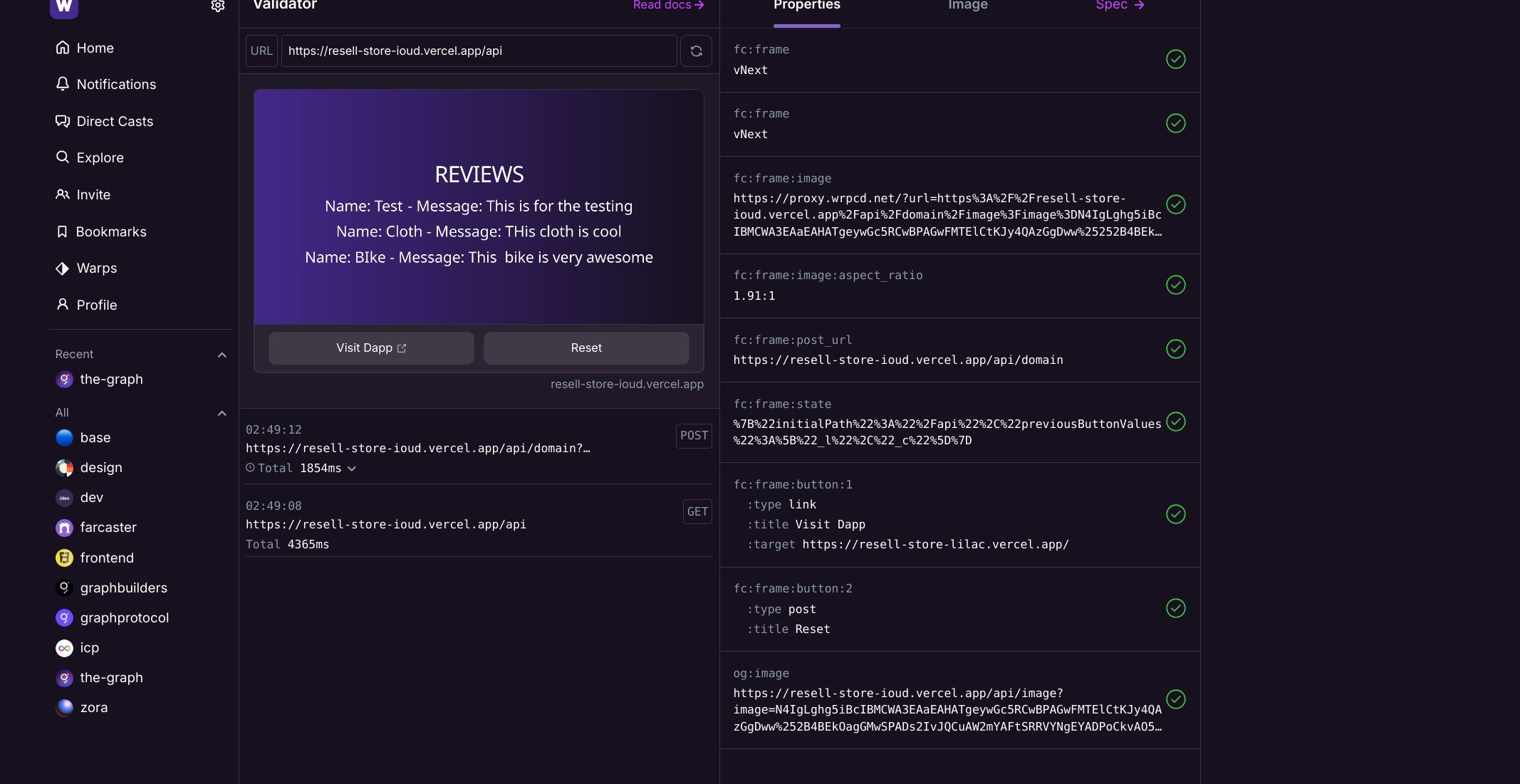Collapse the All channels section
Viewport: 1520px width, 784px height.
222,413
